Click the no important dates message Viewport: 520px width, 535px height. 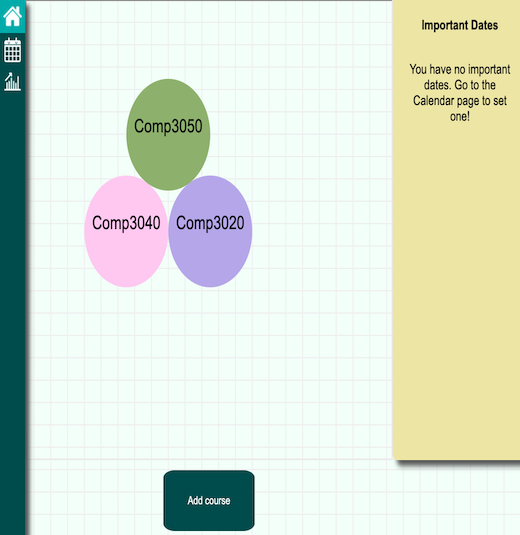pos(460,93)
